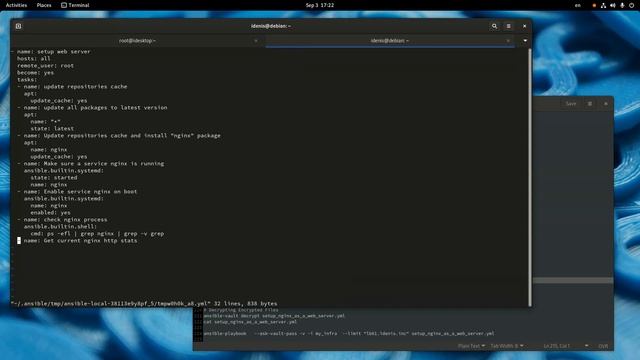This screenshot has width=640, height=360.
Task: Switch to the idenis@debian terminal tab
Action: [x=390, y=41]
